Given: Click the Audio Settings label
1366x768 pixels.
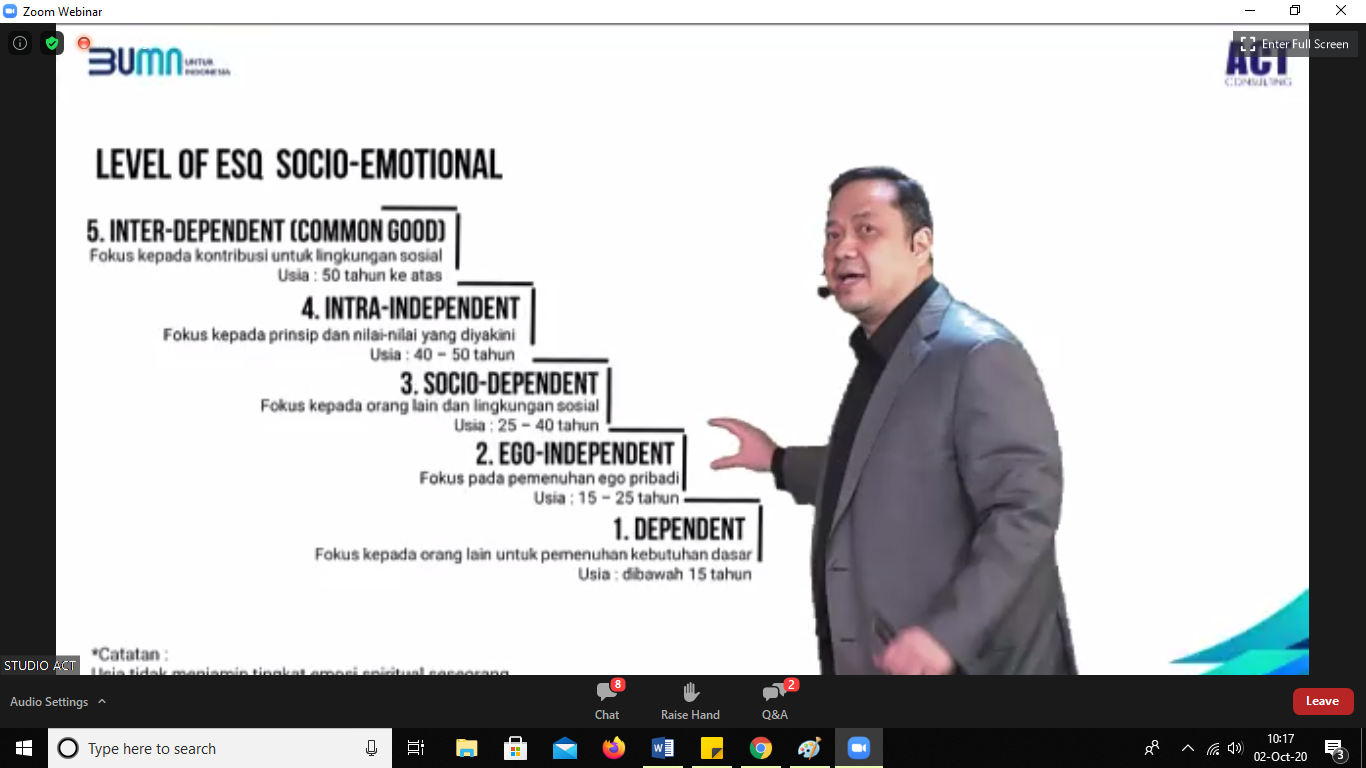Looking at the screenshot, I should 49,702.
